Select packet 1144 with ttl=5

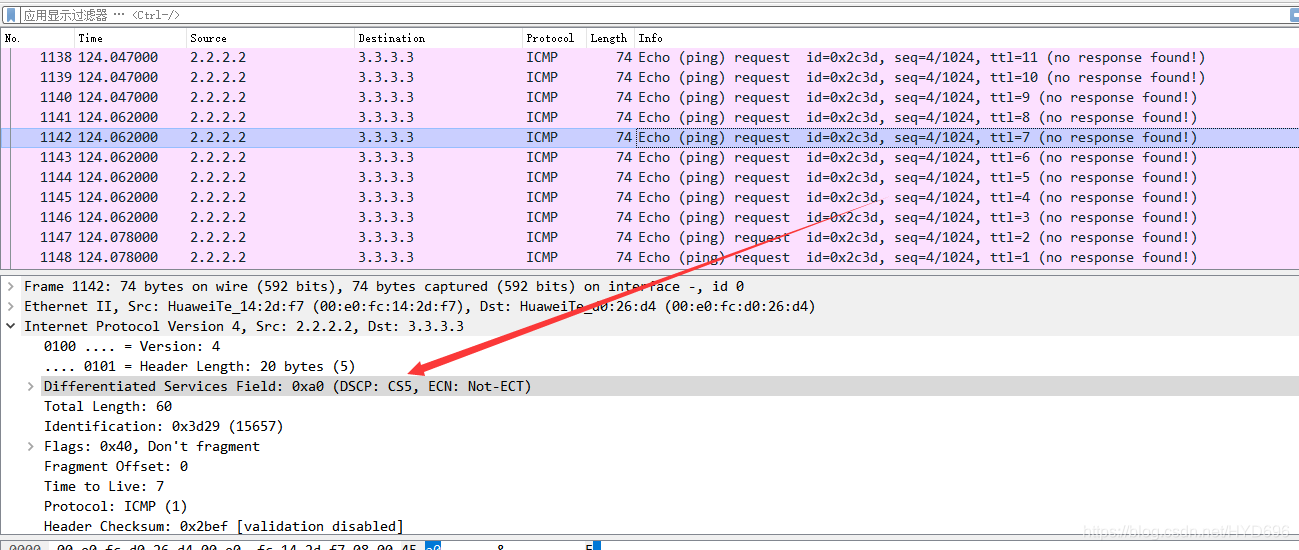tap(650, 178)
